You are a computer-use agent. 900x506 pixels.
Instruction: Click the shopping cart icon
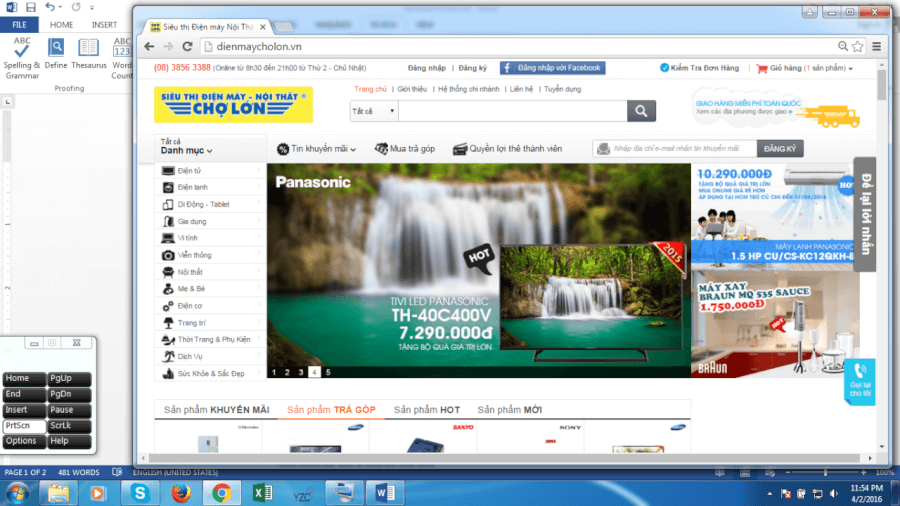pyautogui.click(x=762, y=68)
